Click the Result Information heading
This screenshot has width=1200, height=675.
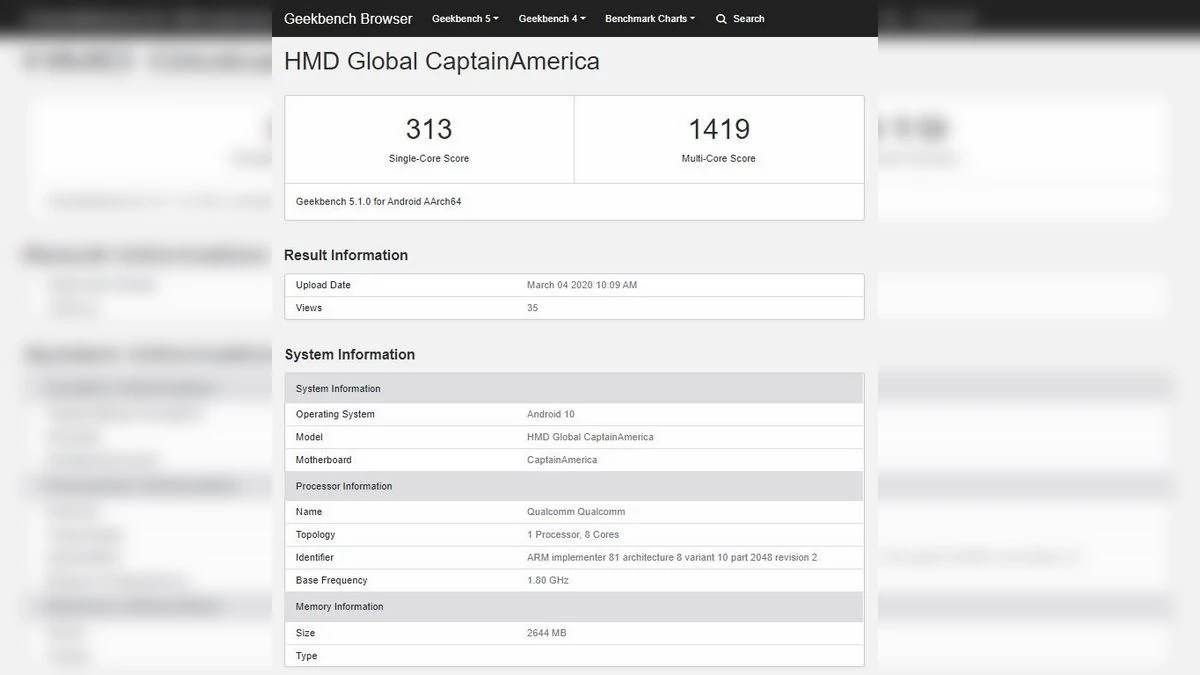pos(345,255)
